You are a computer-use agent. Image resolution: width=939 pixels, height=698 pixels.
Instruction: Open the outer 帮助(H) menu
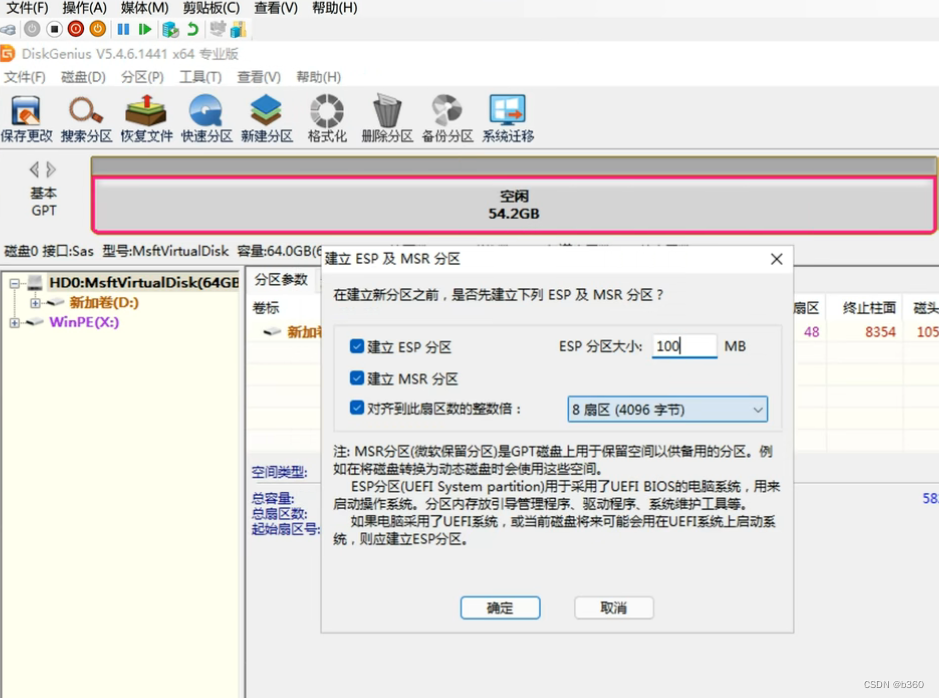tap(334, 8)
